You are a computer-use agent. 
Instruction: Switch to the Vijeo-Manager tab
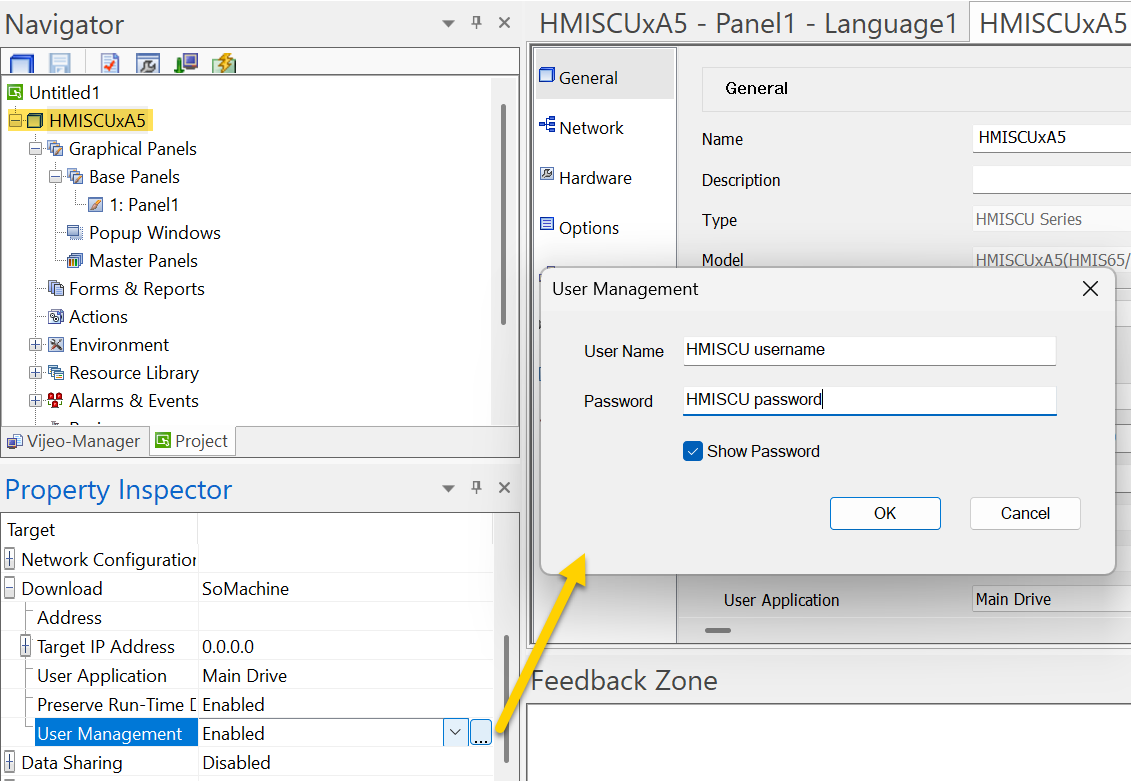click(x=74, y=441)
